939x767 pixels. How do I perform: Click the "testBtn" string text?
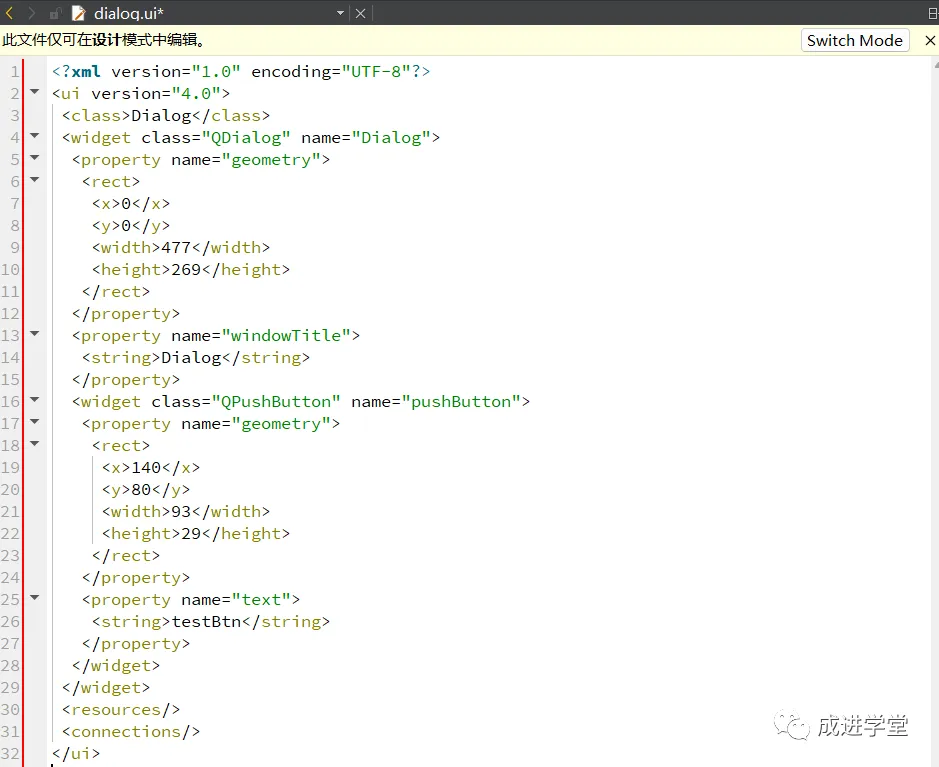(x=207, y=622)
